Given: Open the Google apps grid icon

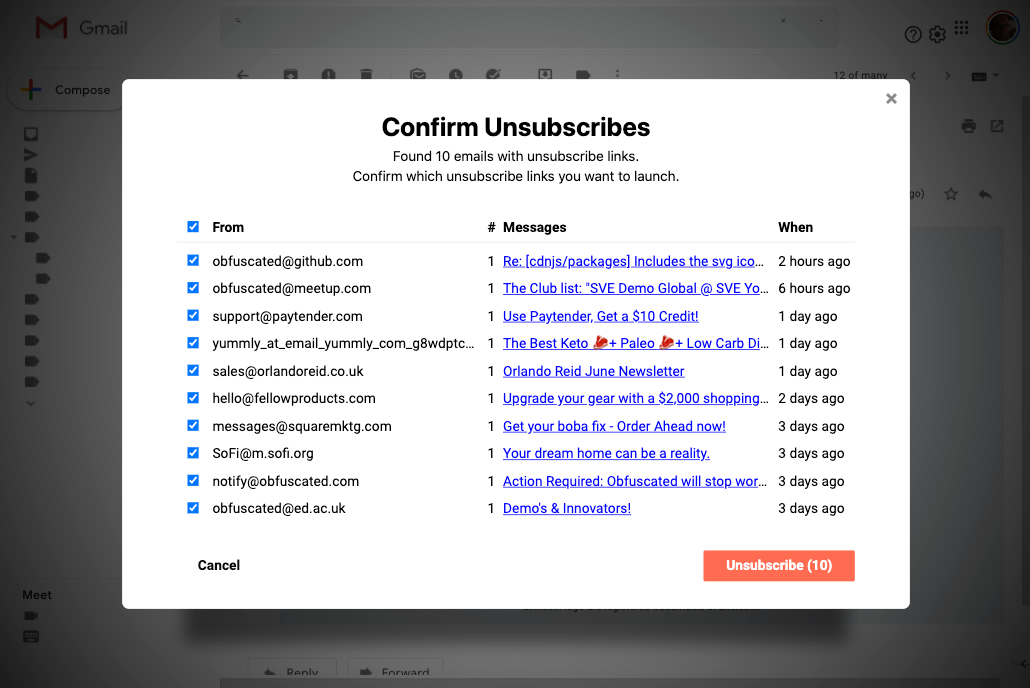Looking at the screenshot, I should [961, 28].
